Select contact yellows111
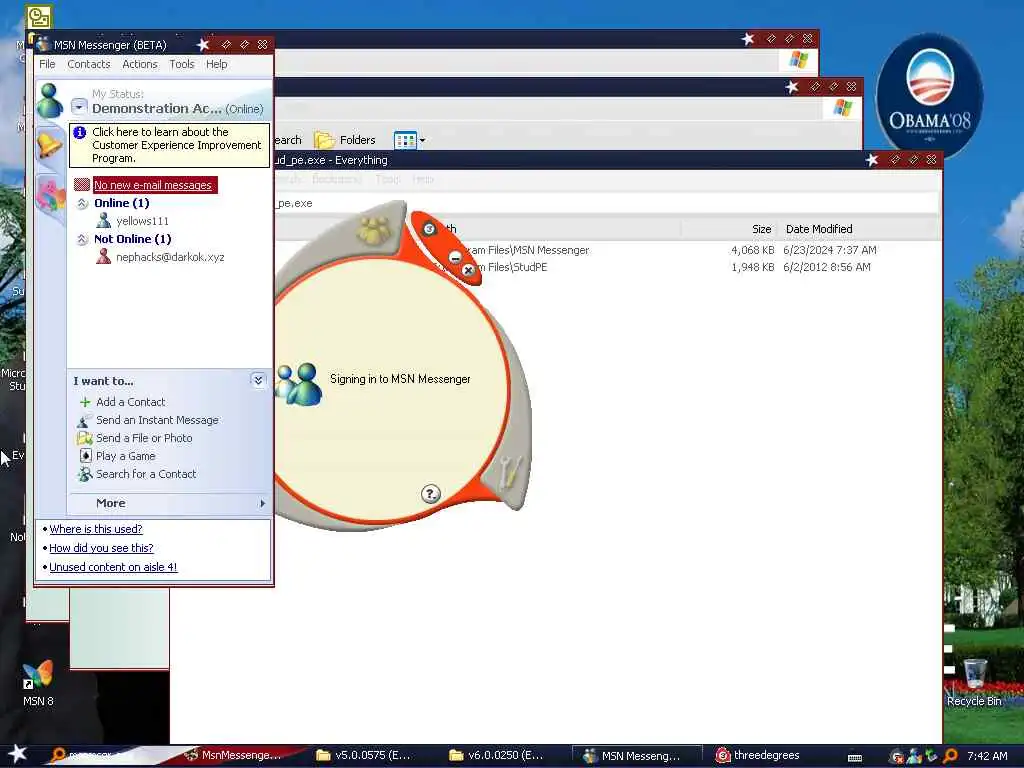1024x768 pixels. click(x=142, y=221)
